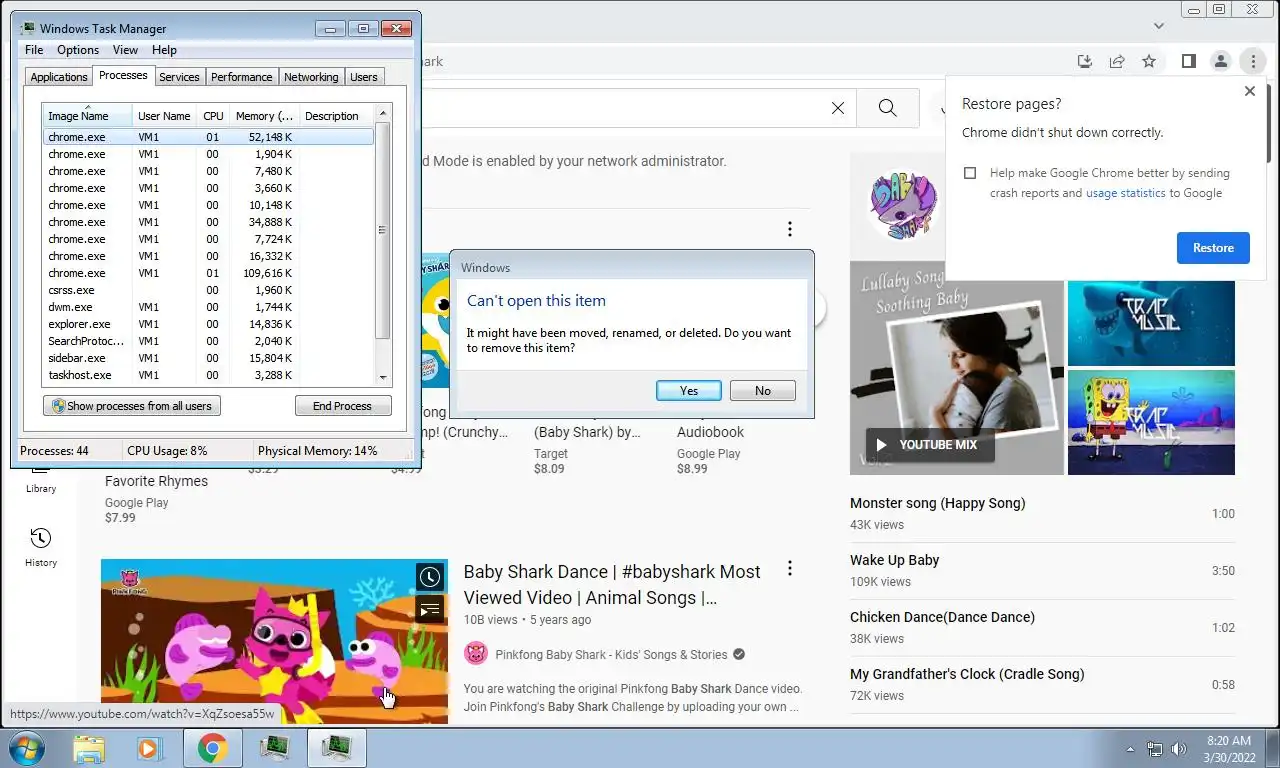Click the Chrome share page icon

click(1117, 61)
